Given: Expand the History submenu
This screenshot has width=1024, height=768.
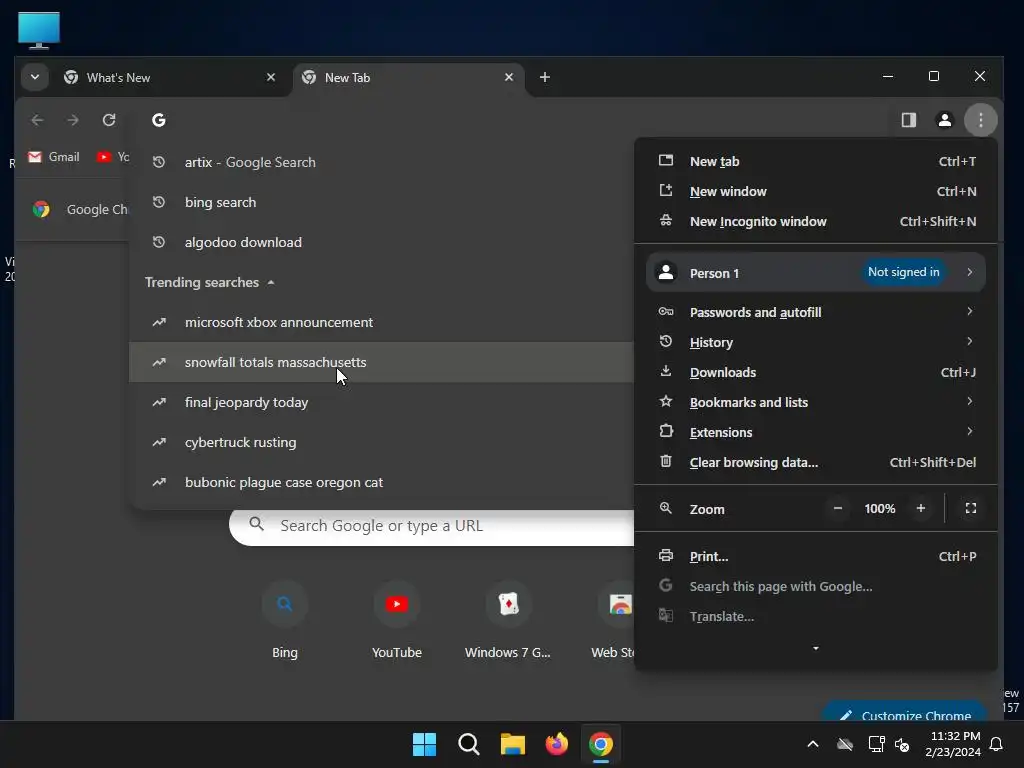Looking at the screenshot, I should click(x=816, y=342).
